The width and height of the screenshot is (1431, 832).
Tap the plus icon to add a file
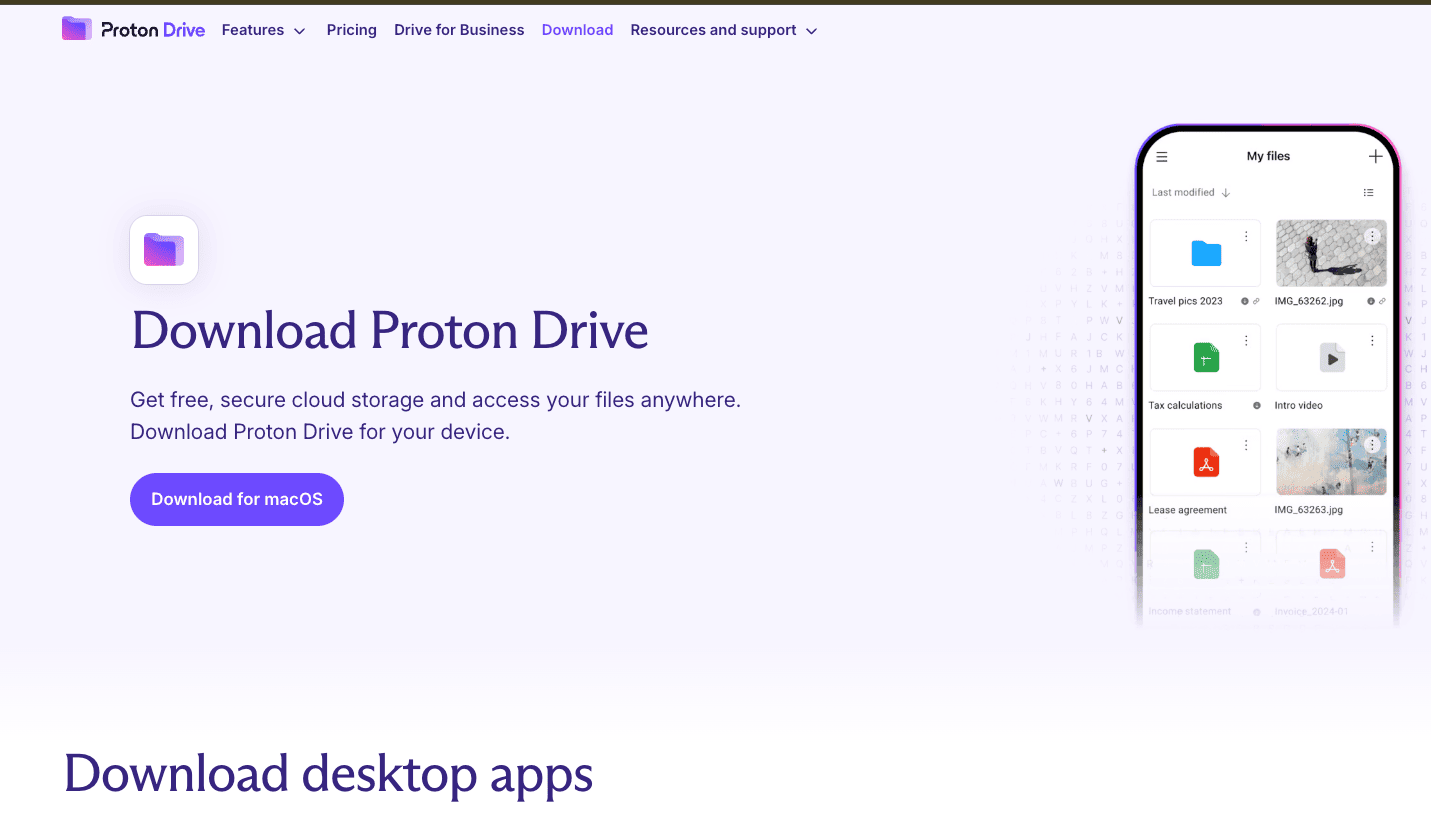click(x=1376, y=156)
